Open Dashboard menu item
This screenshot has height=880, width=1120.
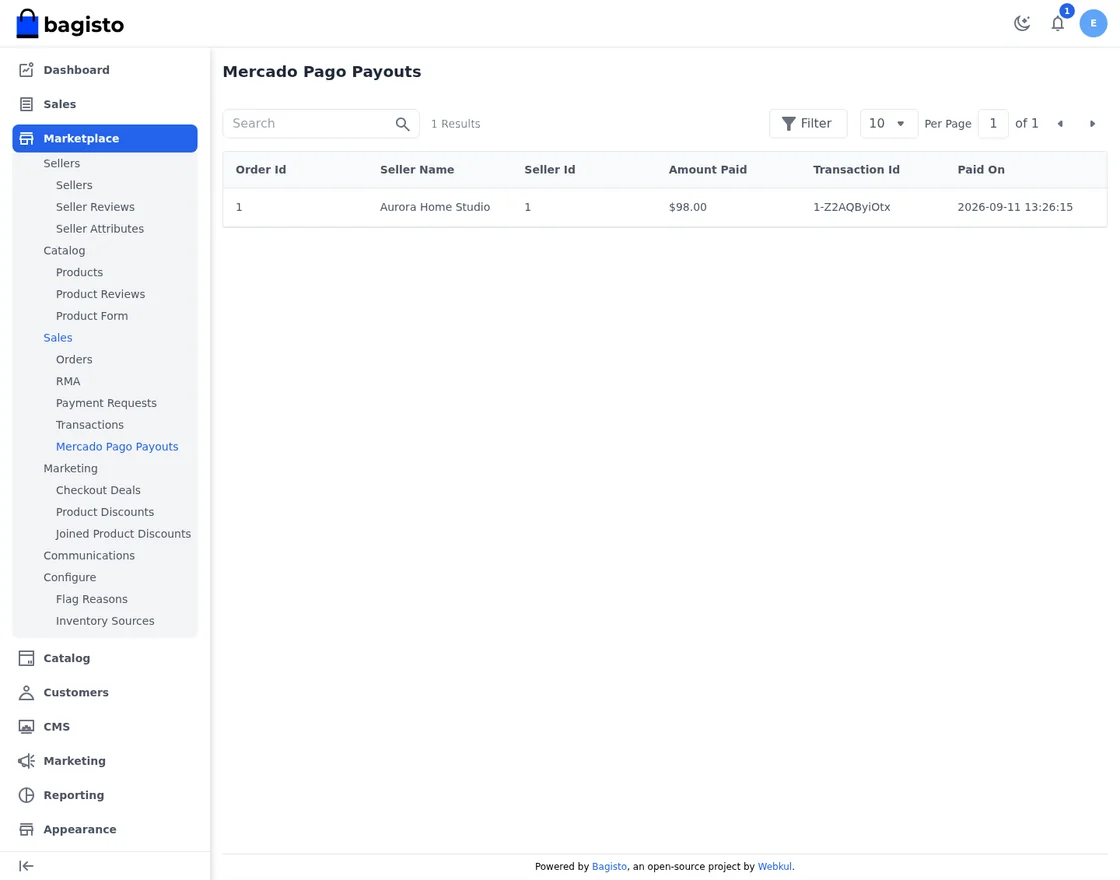[x=105, y=70]
